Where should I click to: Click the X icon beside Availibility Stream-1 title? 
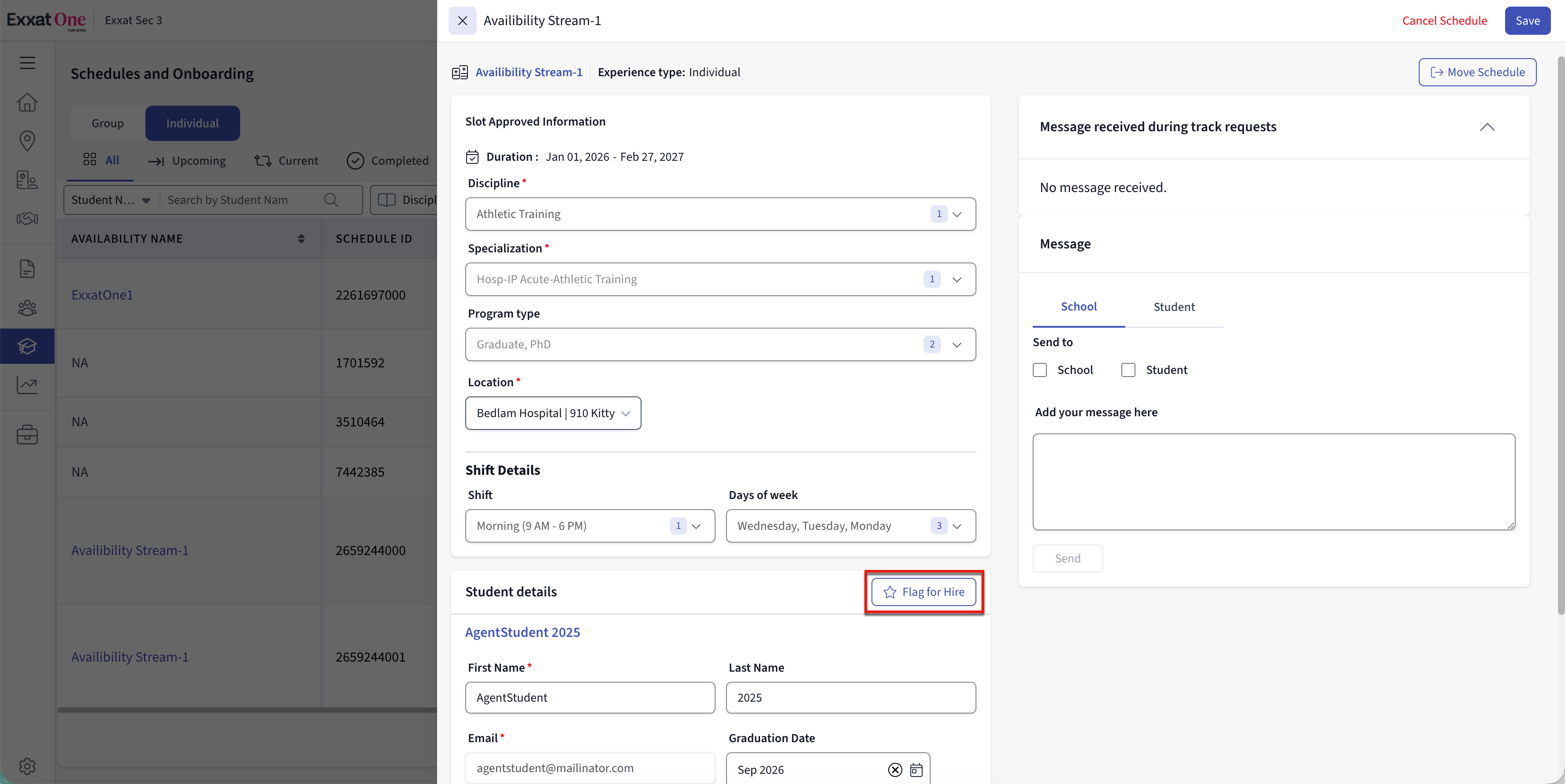pyautogui.click(x=462, y=21)
